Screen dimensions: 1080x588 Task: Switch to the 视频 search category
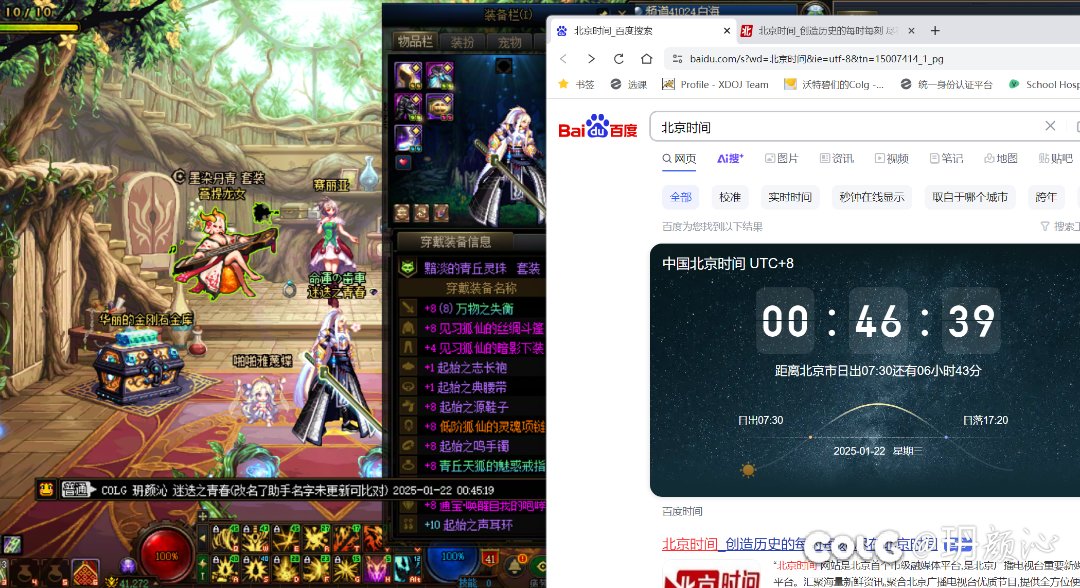[x=891, y=158]
